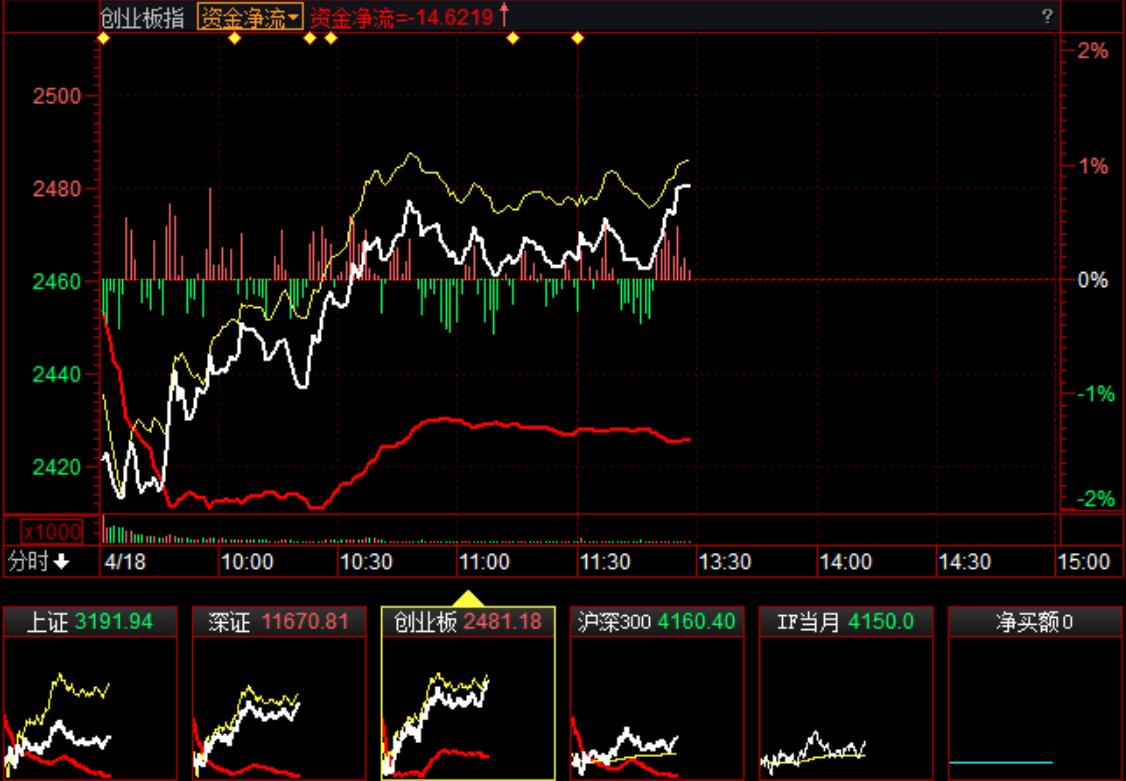
Task: Switch to the 上证 3191.94 index tab
Action: pos(90,622)
